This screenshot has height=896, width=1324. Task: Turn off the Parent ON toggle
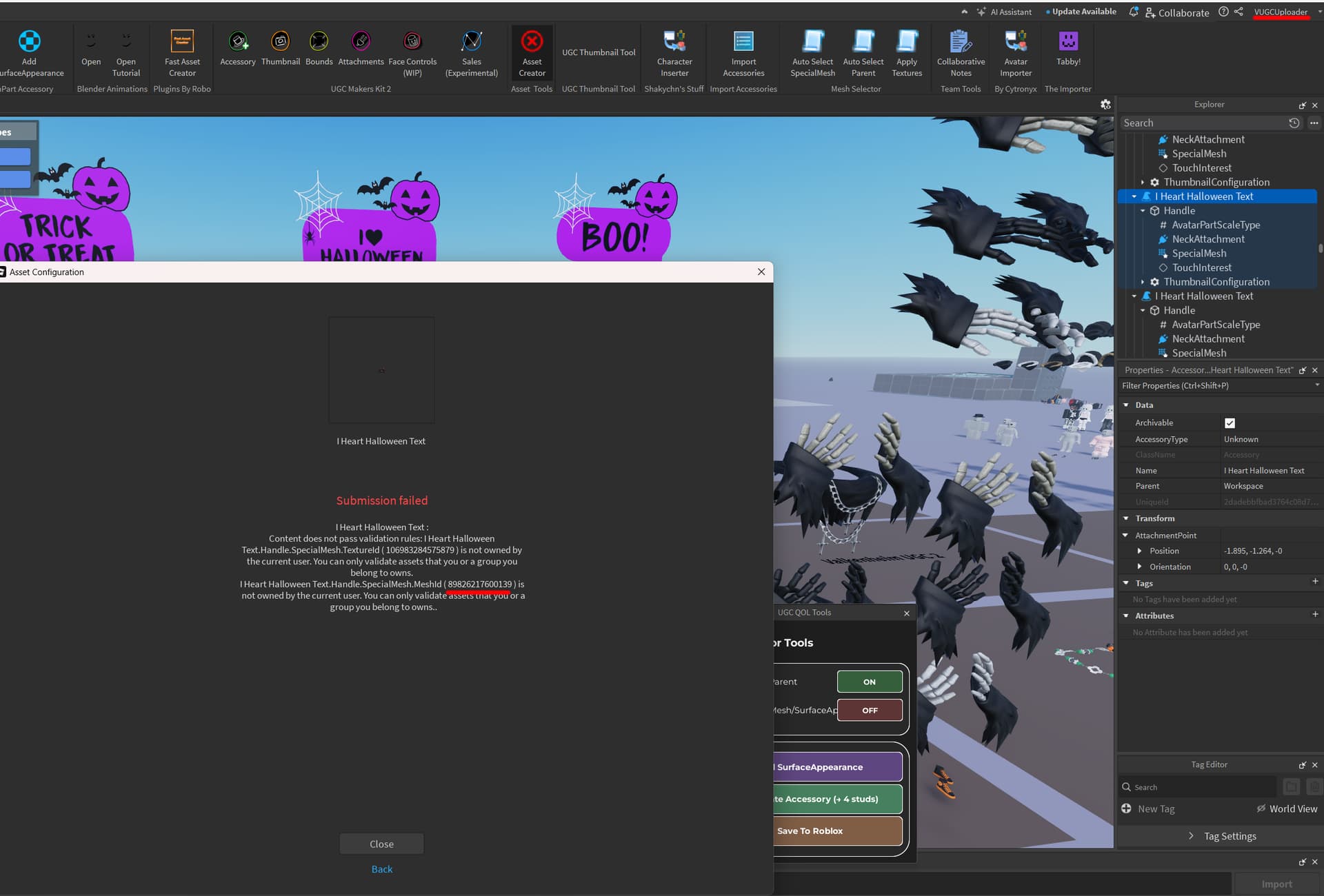(x=870, y=682)
